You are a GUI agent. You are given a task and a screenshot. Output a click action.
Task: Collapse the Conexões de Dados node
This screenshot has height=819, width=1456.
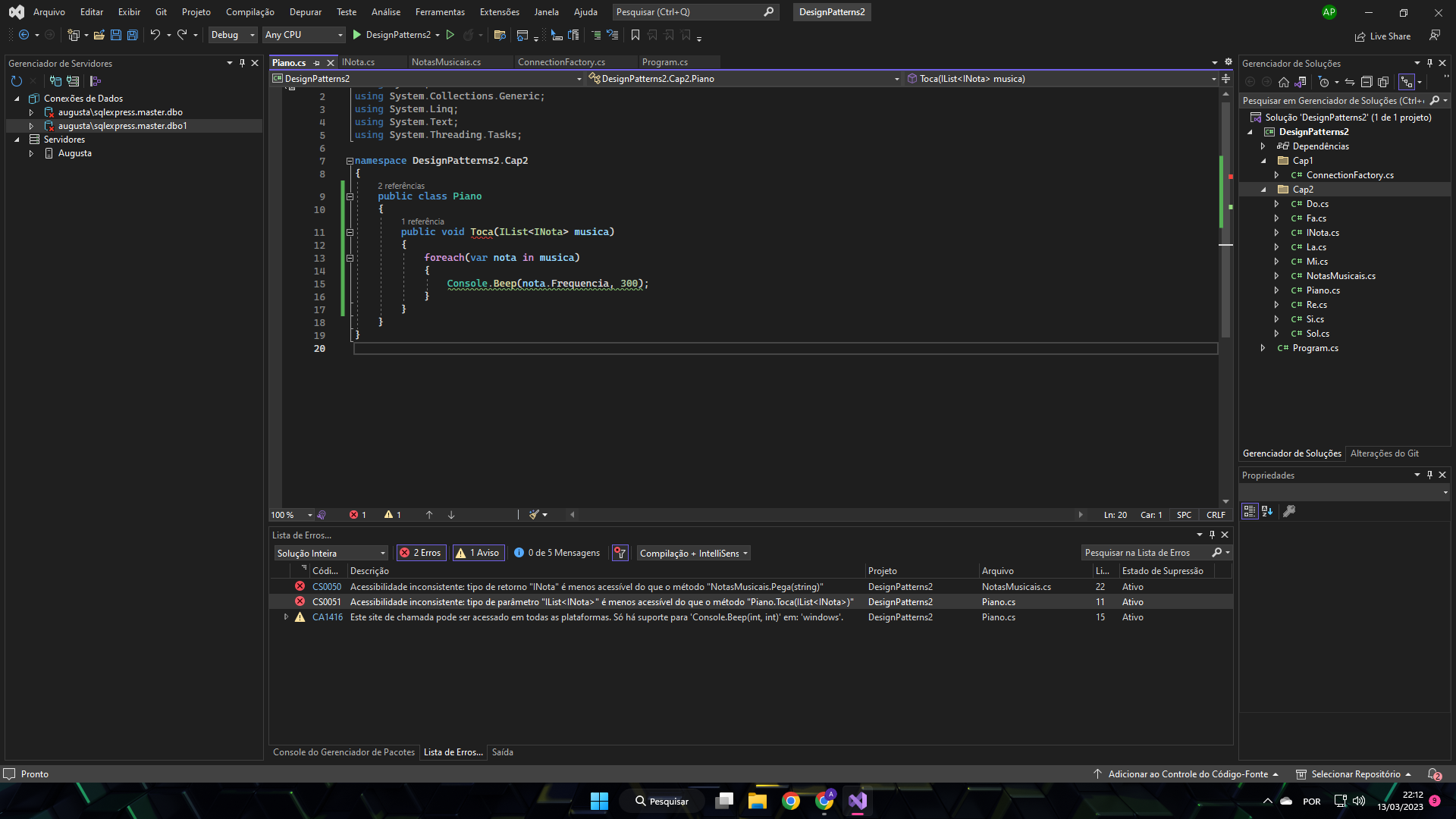tap(17, 99)
